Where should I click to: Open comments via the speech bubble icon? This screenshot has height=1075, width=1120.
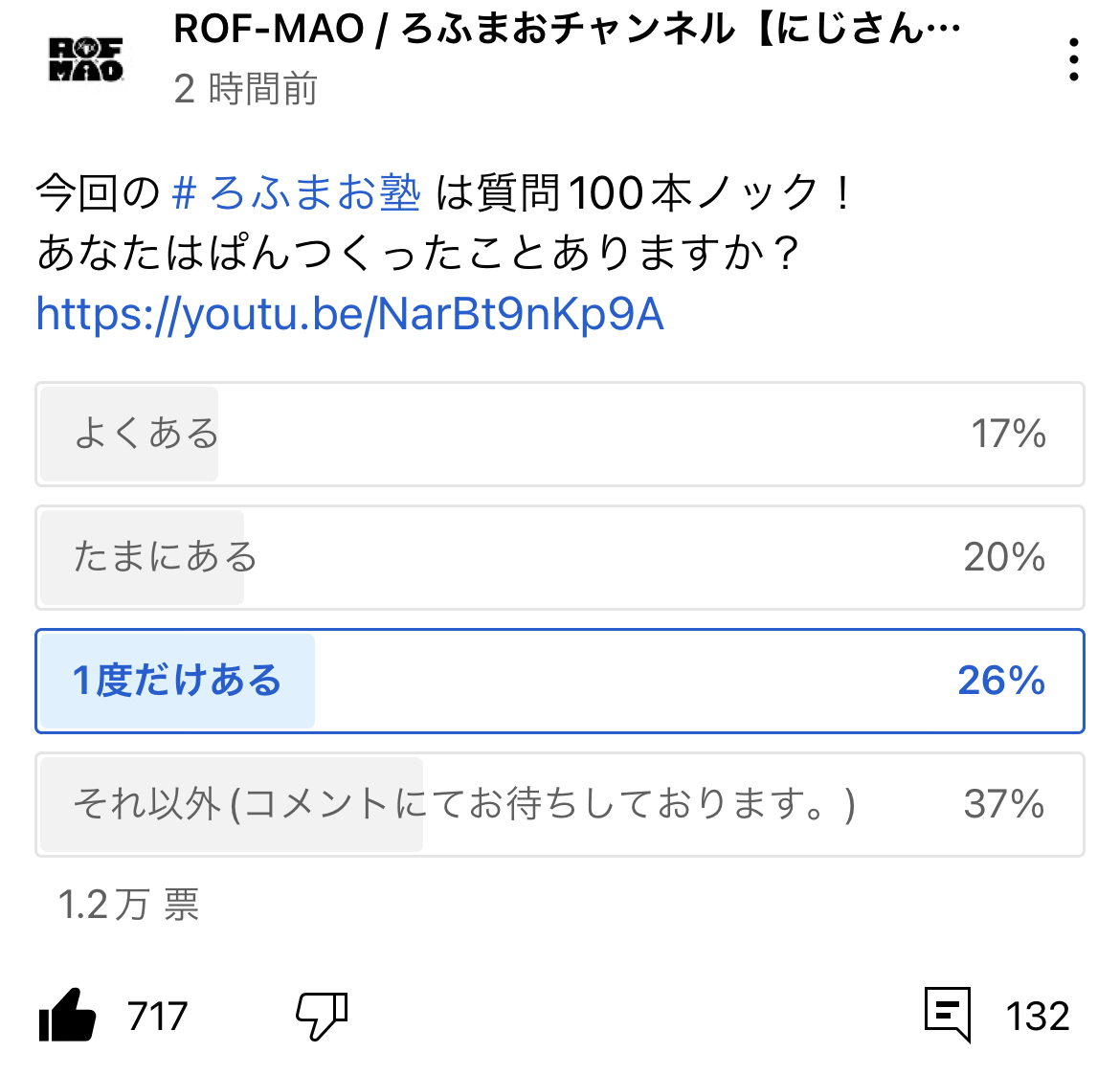click(x=947, y=1015)
